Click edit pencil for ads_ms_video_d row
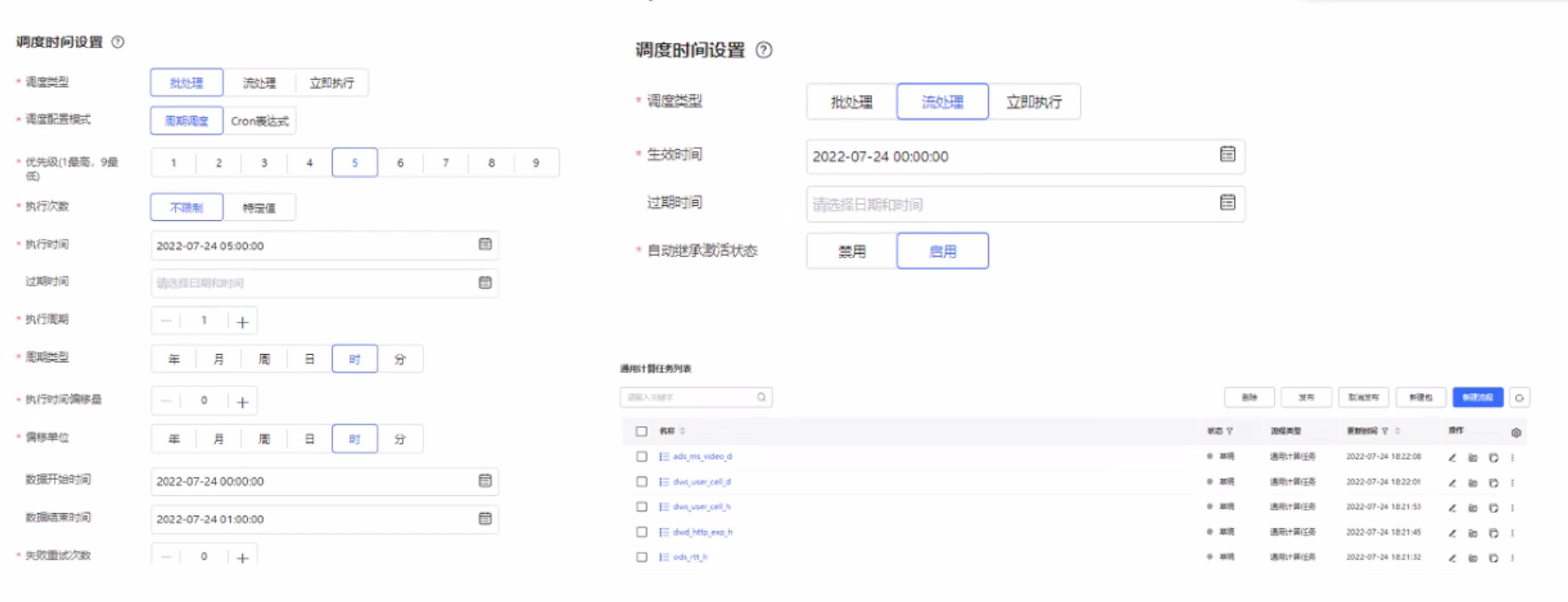This screenshot has height=602, width=1568. pos(1452,457)
